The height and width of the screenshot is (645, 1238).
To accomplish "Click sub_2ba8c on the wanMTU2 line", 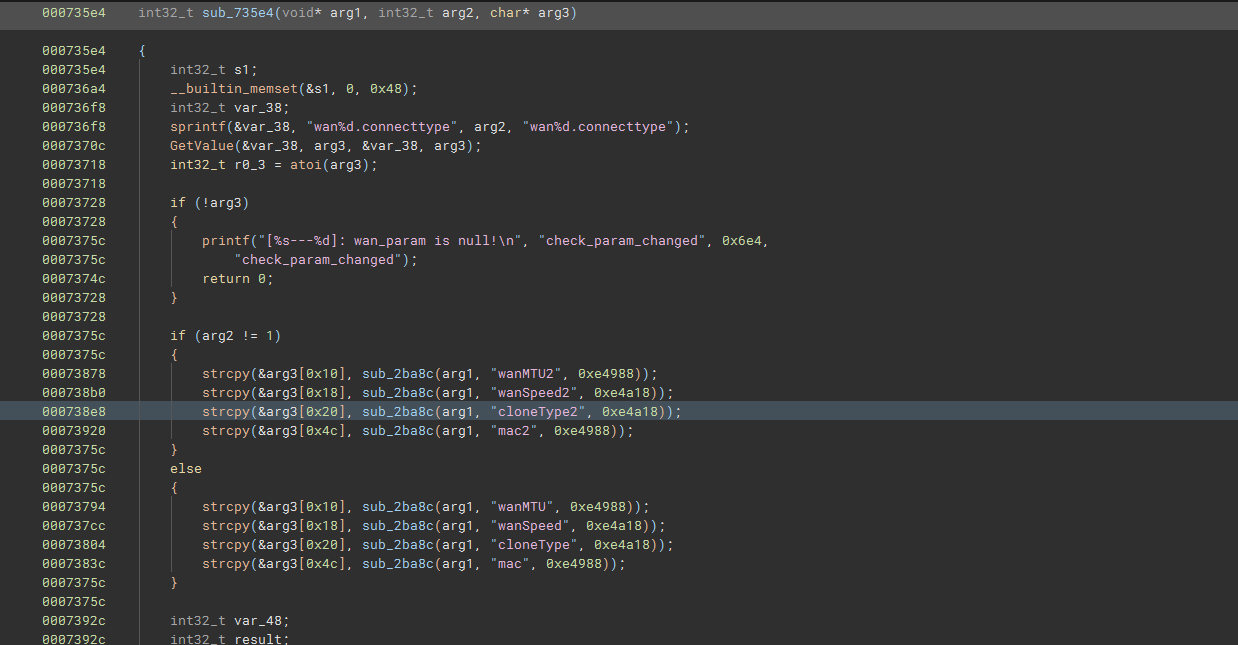I will point(398,373).
